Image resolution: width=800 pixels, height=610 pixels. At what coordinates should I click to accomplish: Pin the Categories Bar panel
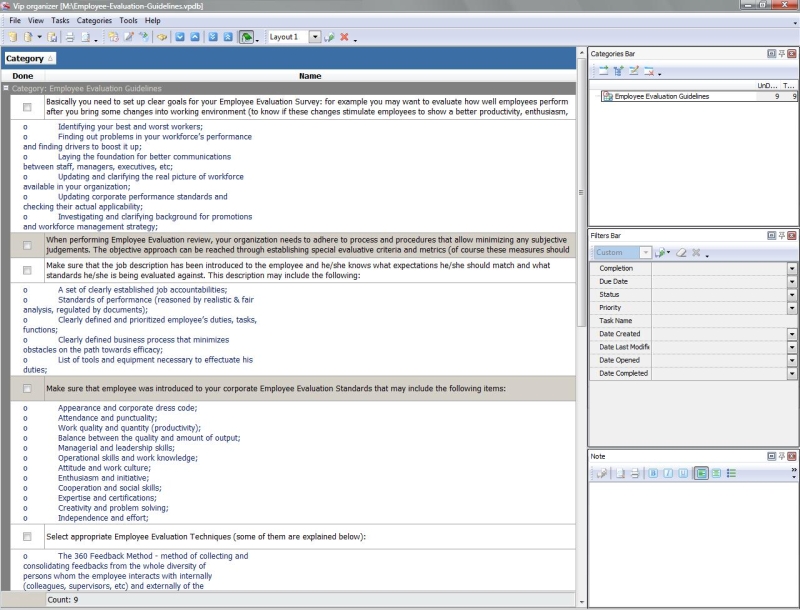781,53
